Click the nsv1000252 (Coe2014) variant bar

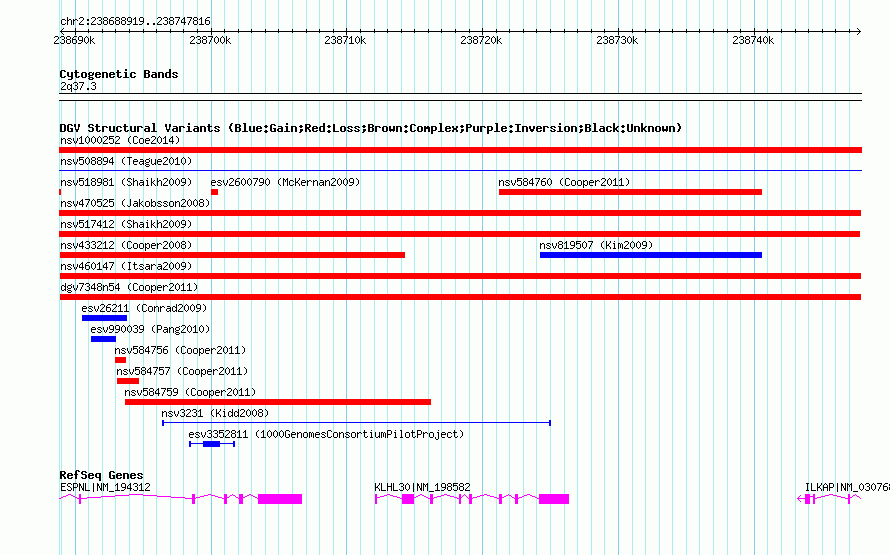[x=460, y=150]
